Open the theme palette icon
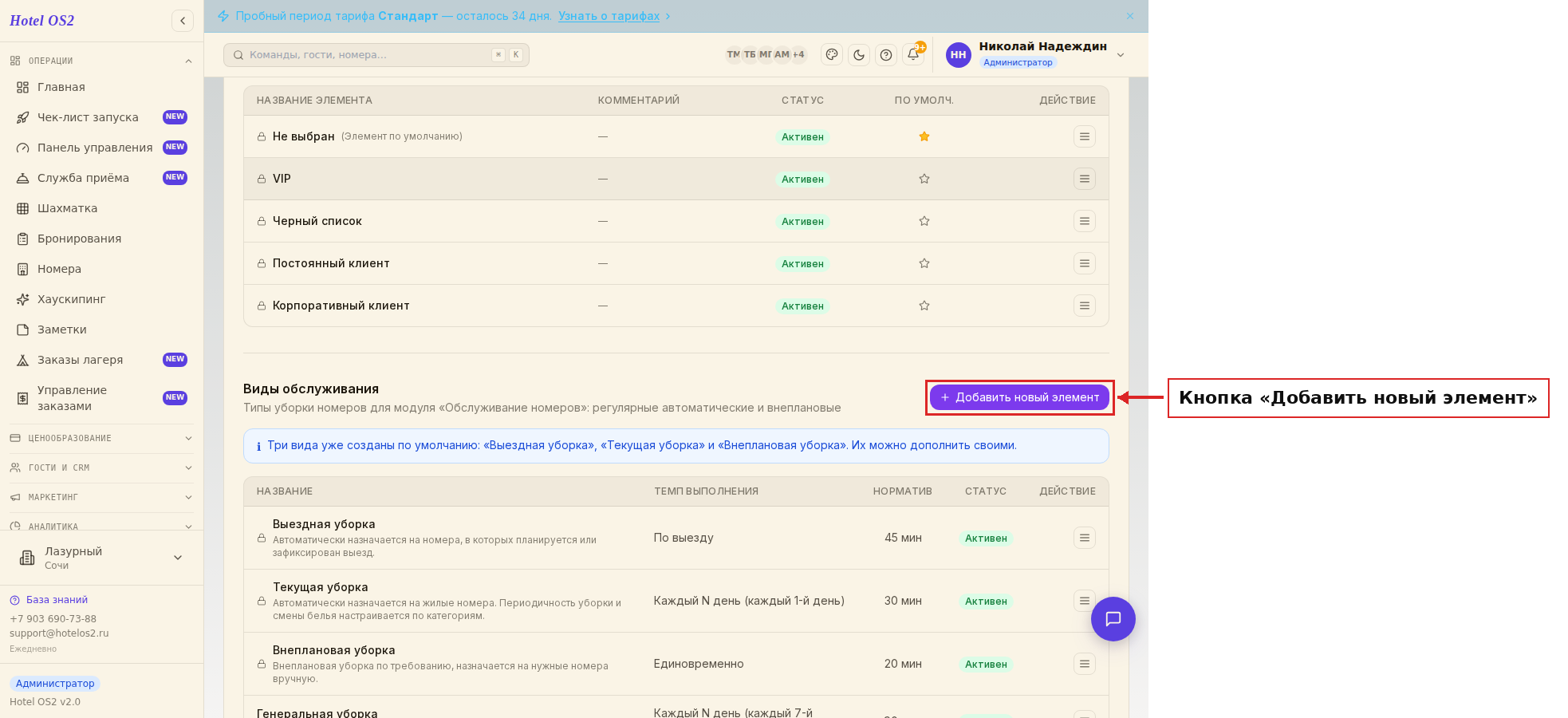1568x718 pixels. [832, 54]
